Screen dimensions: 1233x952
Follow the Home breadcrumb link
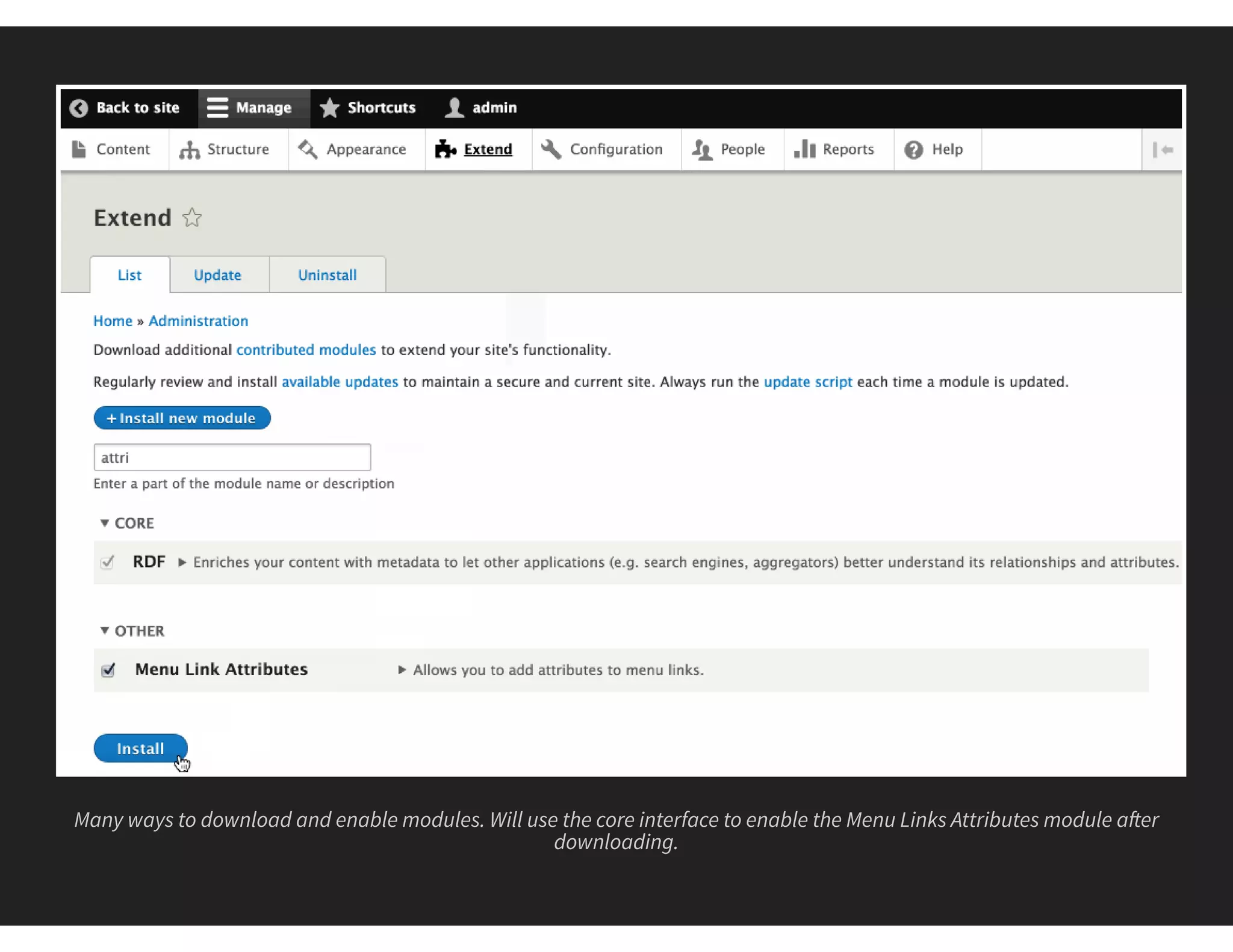click(113, 321)
